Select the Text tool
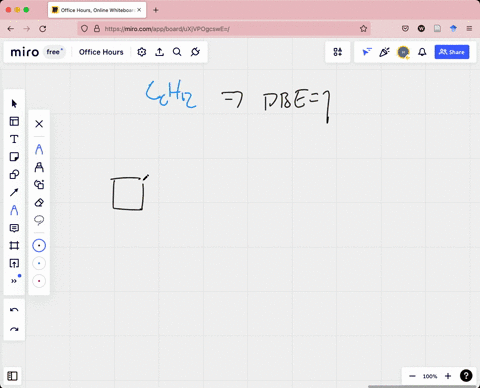Viewport: 480px width, 388px height. point(14,139)
